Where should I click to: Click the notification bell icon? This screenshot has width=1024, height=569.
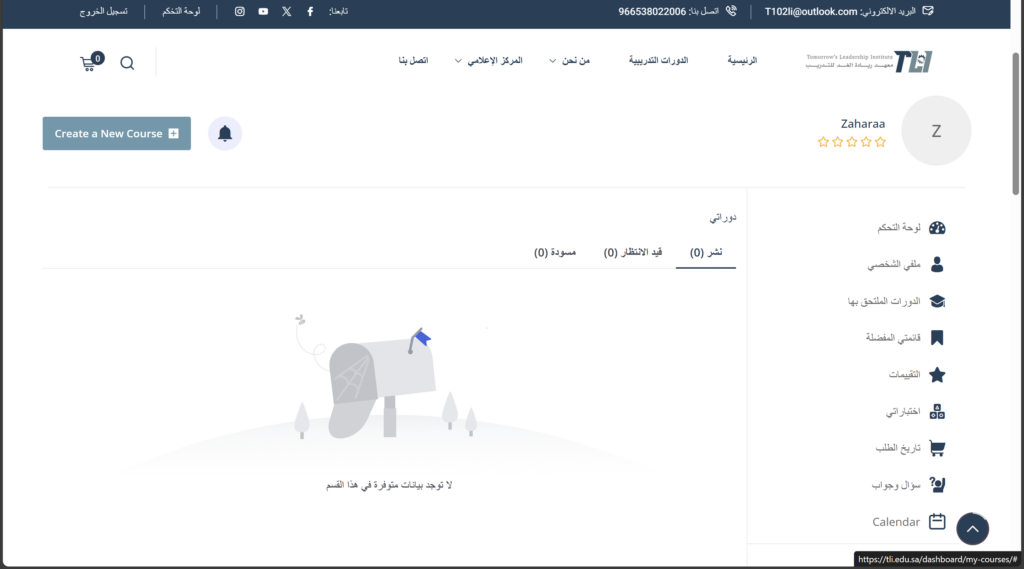225,134
